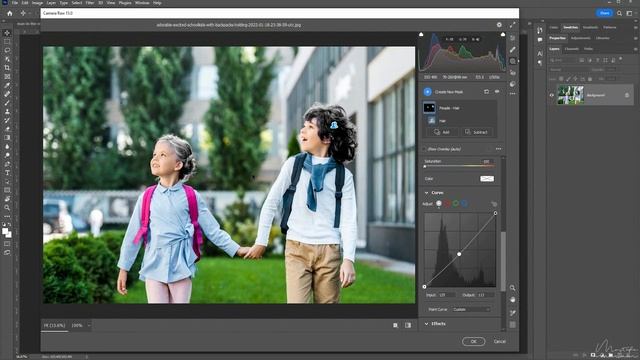Click the Camera Raw zoom magnifier icon

tap(512, 288)
